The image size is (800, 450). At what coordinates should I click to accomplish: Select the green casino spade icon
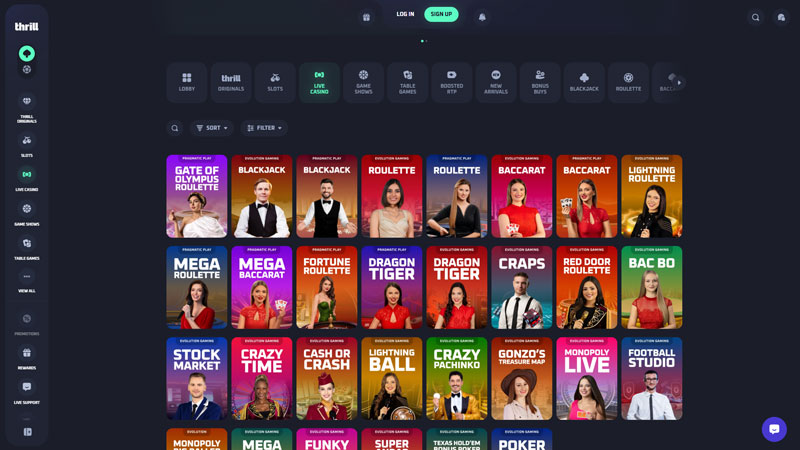point(27,53)
